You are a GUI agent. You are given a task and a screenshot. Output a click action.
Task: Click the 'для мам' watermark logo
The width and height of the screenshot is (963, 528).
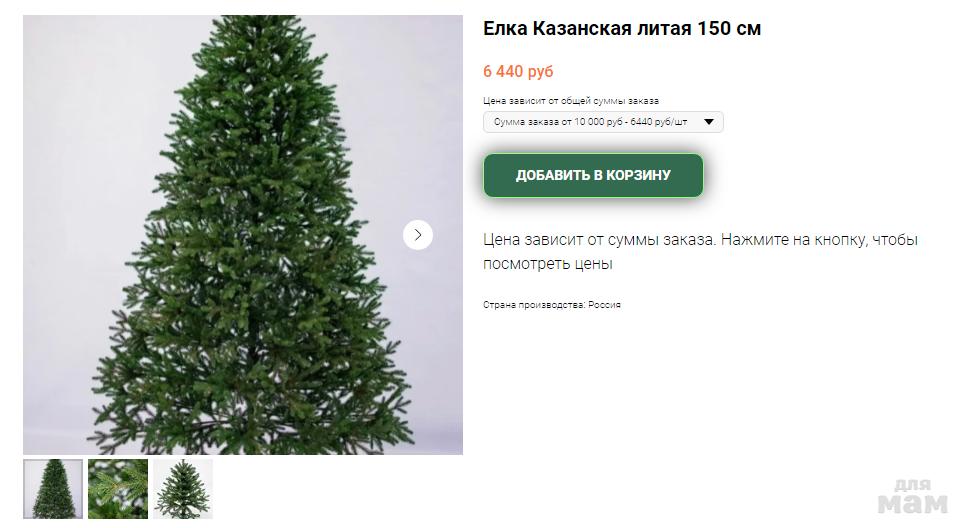(x=912, y=497)
